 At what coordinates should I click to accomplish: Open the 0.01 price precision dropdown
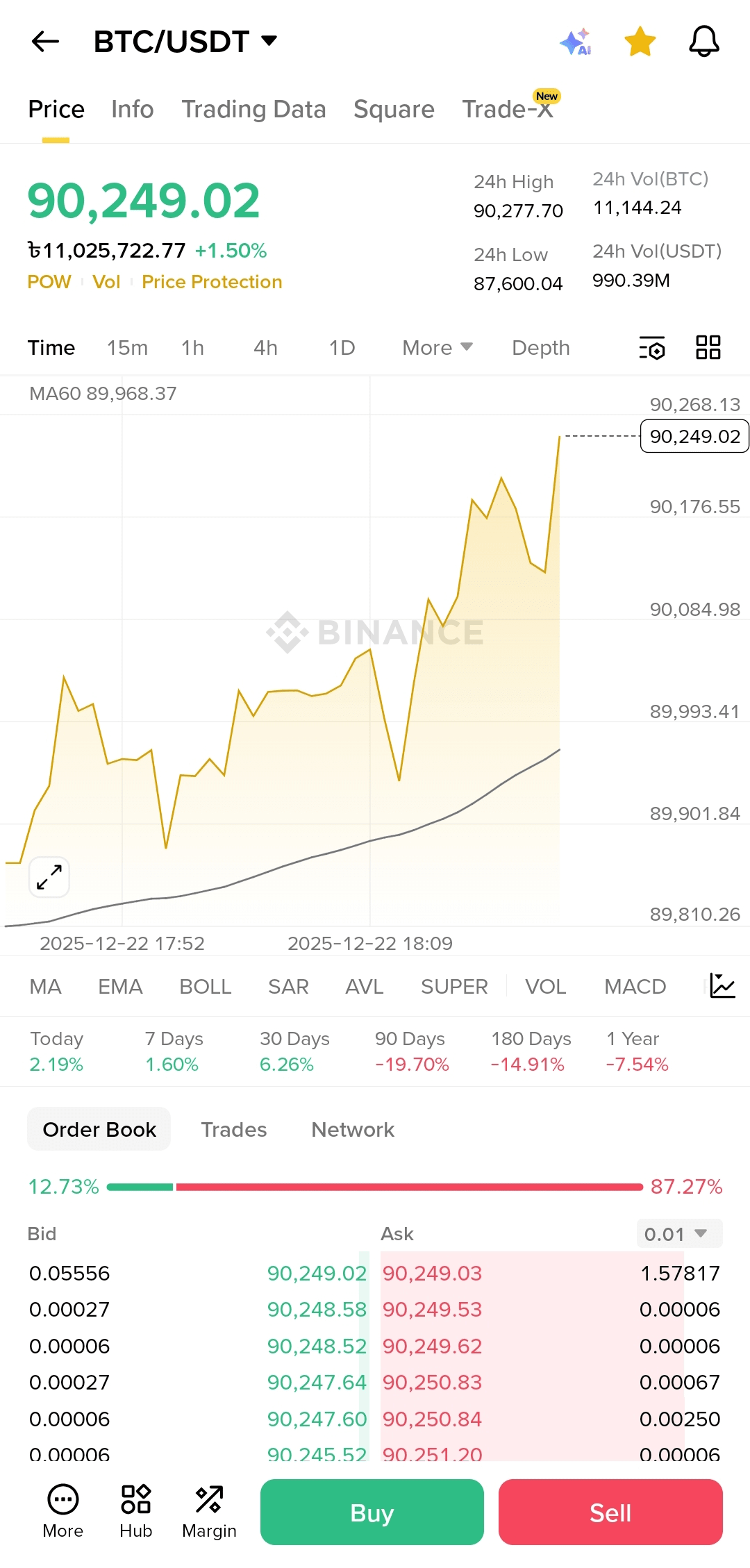(678, 1234)
